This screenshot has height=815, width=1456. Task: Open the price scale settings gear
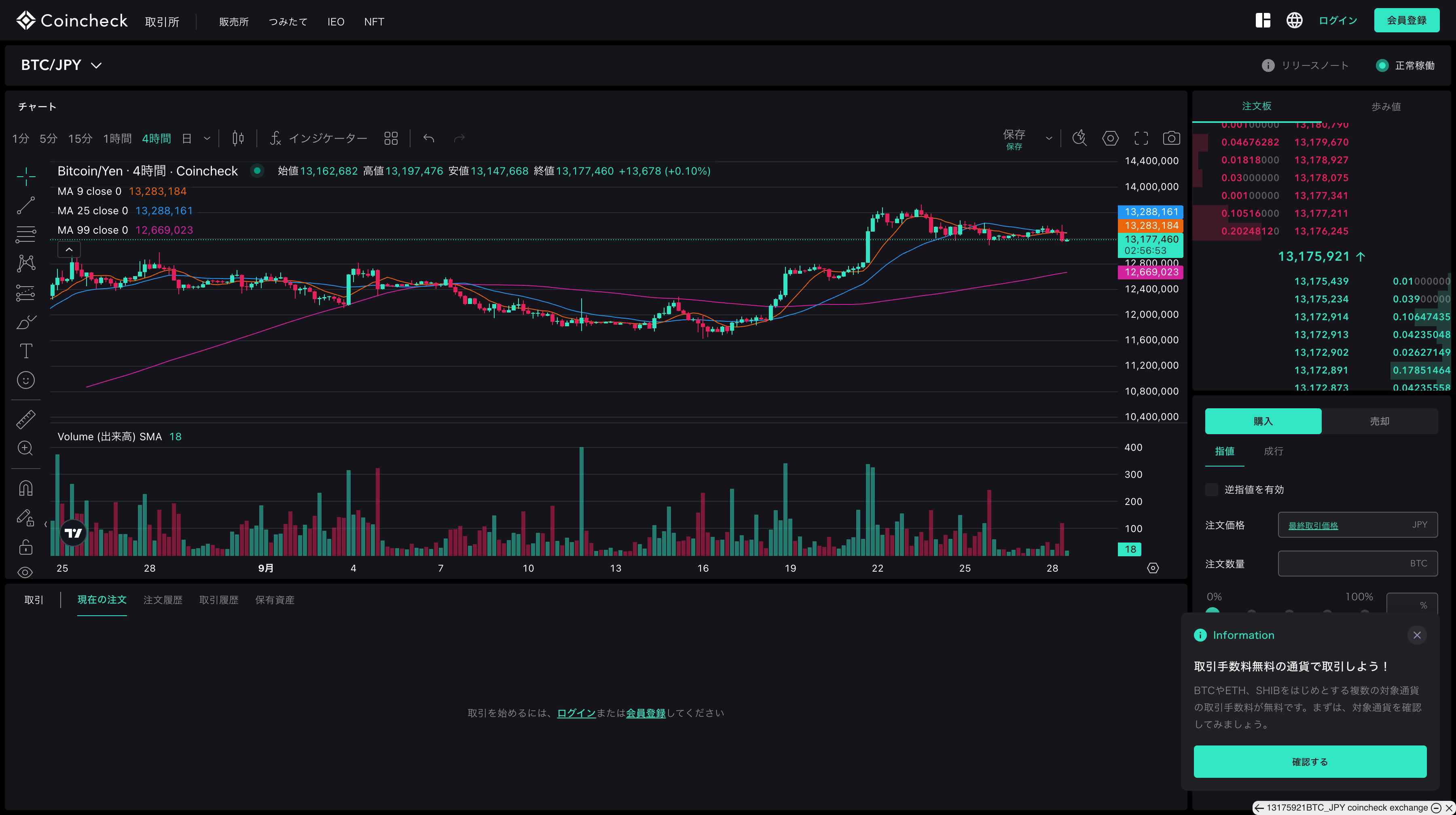pos(1153,568)
